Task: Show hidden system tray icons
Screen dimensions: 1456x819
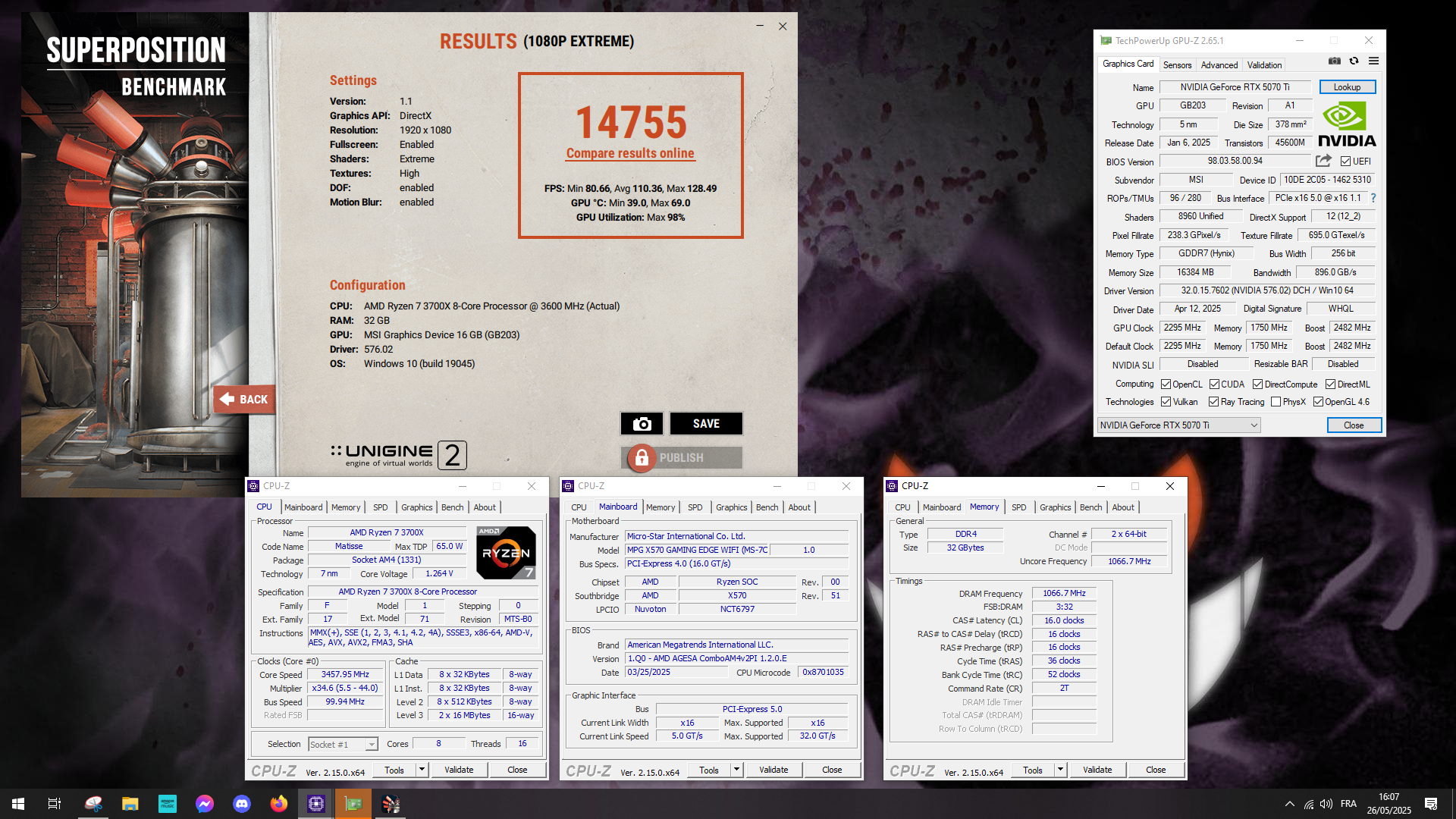Action: pos(1289,804)
